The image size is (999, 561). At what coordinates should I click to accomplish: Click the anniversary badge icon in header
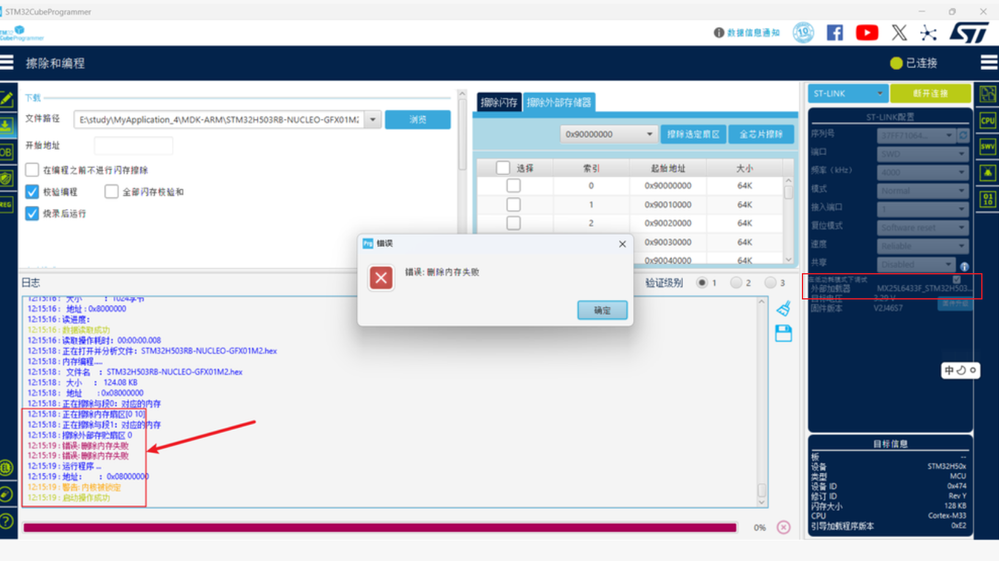[803, 32]
